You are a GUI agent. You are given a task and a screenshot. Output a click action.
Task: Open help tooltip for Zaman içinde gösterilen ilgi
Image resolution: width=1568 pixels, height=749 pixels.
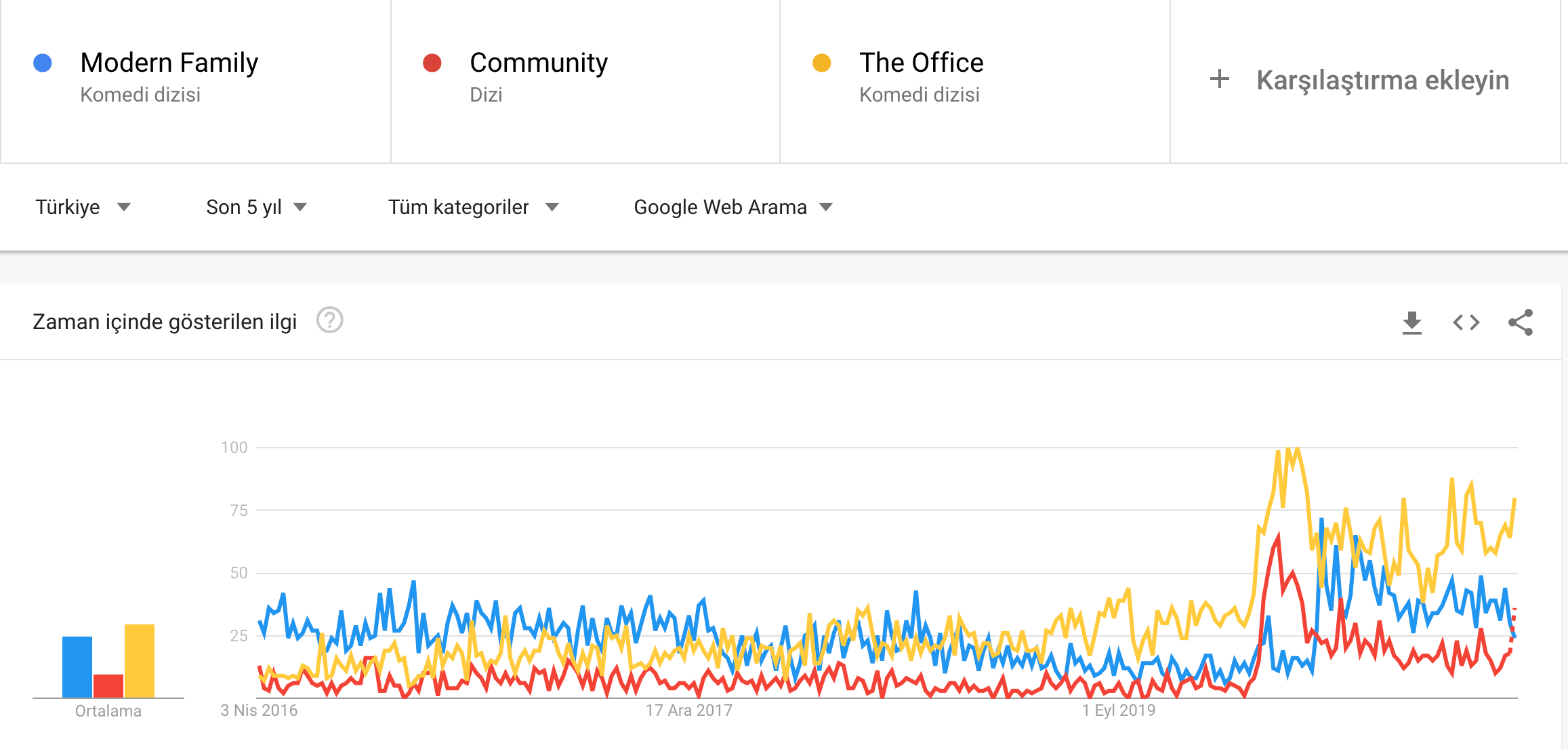click(x=330, y=320)
